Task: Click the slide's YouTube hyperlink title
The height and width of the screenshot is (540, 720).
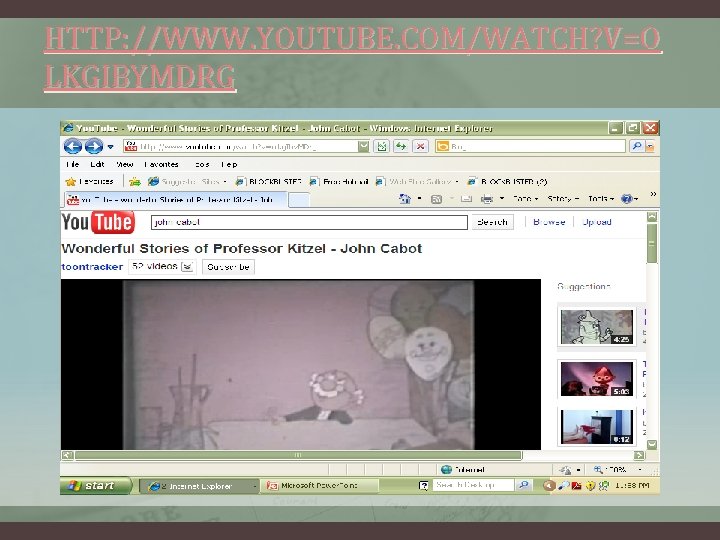Action: (352, 58)
